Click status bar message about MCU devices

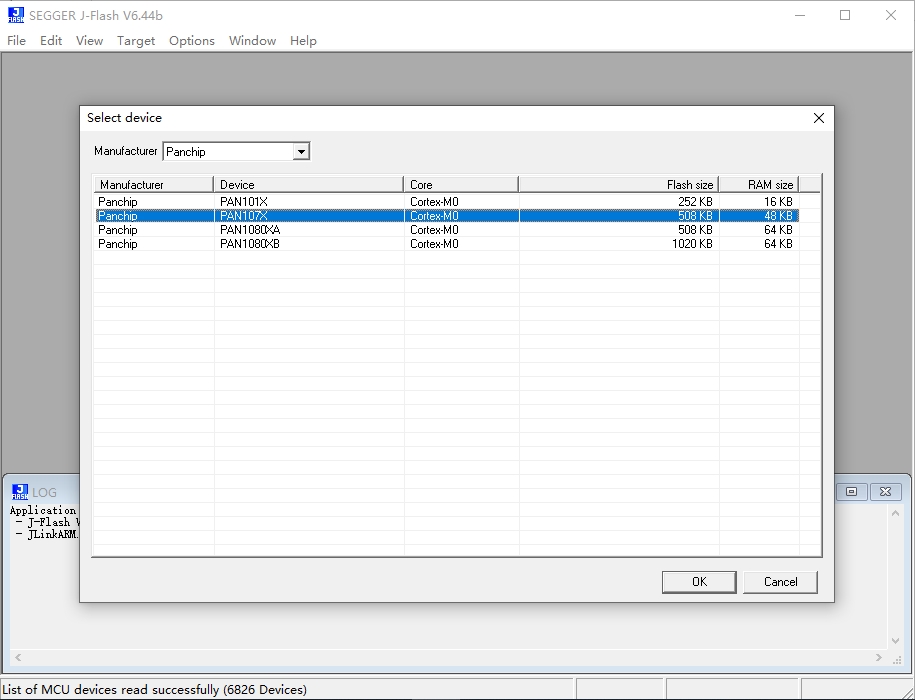[155, 690]
